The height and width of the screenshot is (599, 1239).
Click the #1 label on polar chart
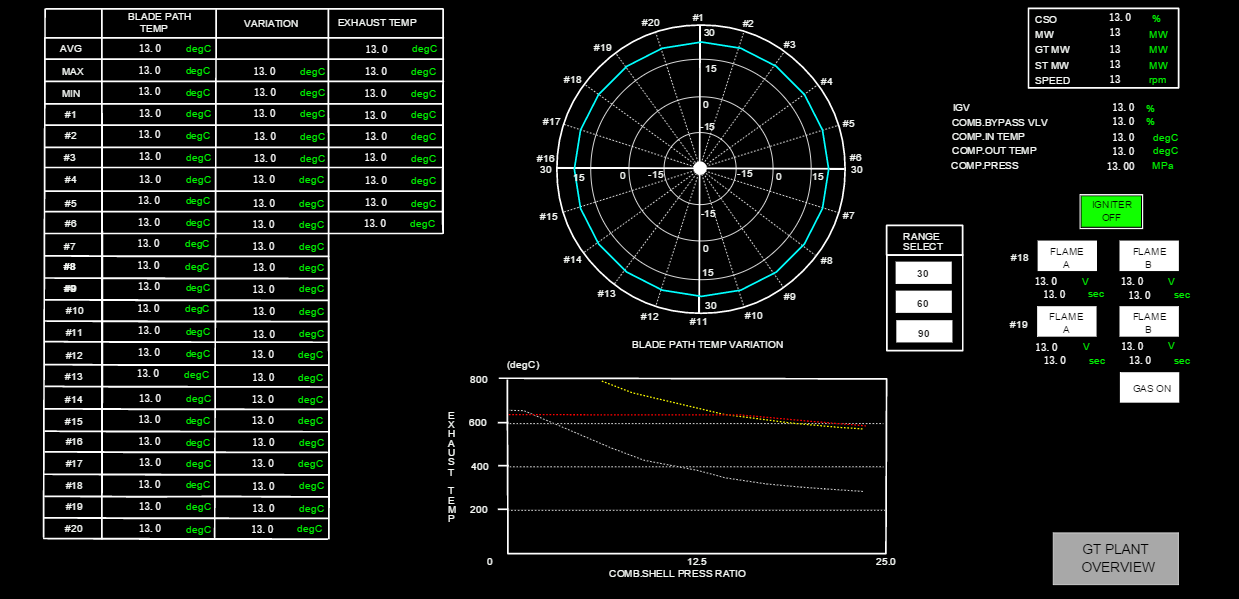pyautogui.click(x=698, y=18)
